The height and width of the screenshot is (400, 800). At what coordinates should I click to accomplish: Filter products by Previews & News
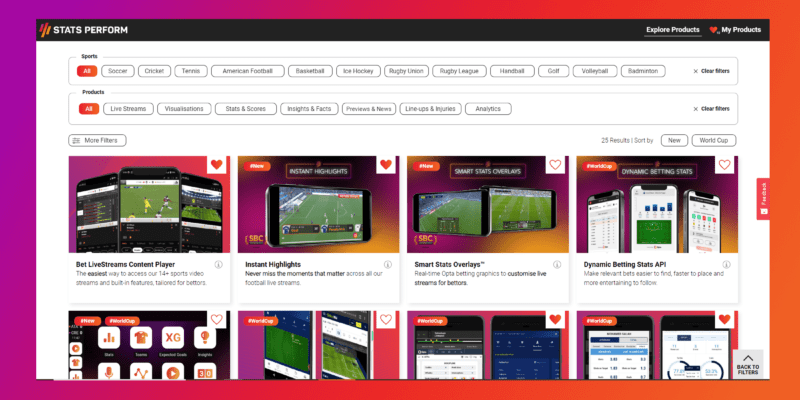pyautogui.click(x=369, y=109)
